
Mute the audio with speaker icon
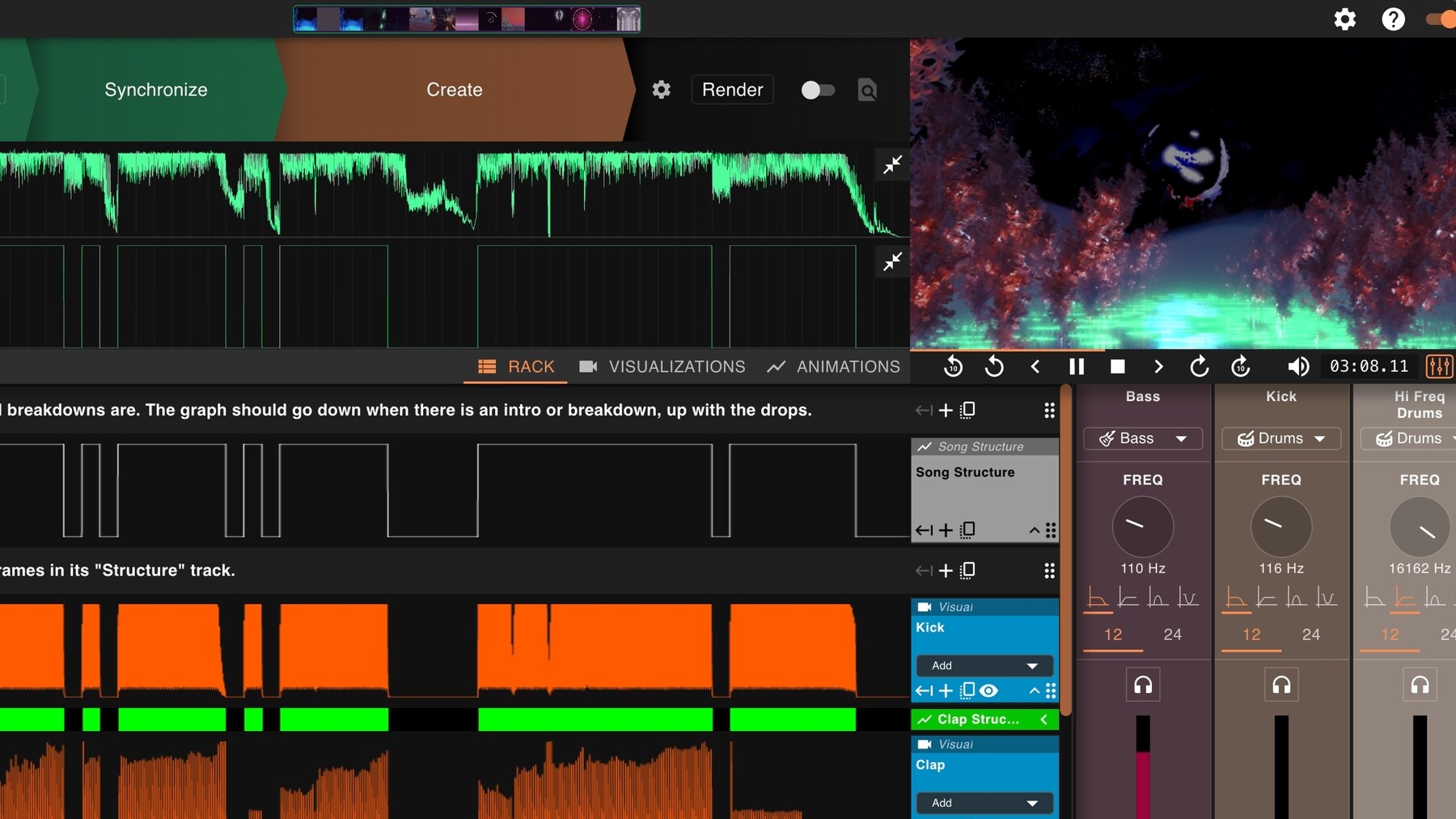1298,366
